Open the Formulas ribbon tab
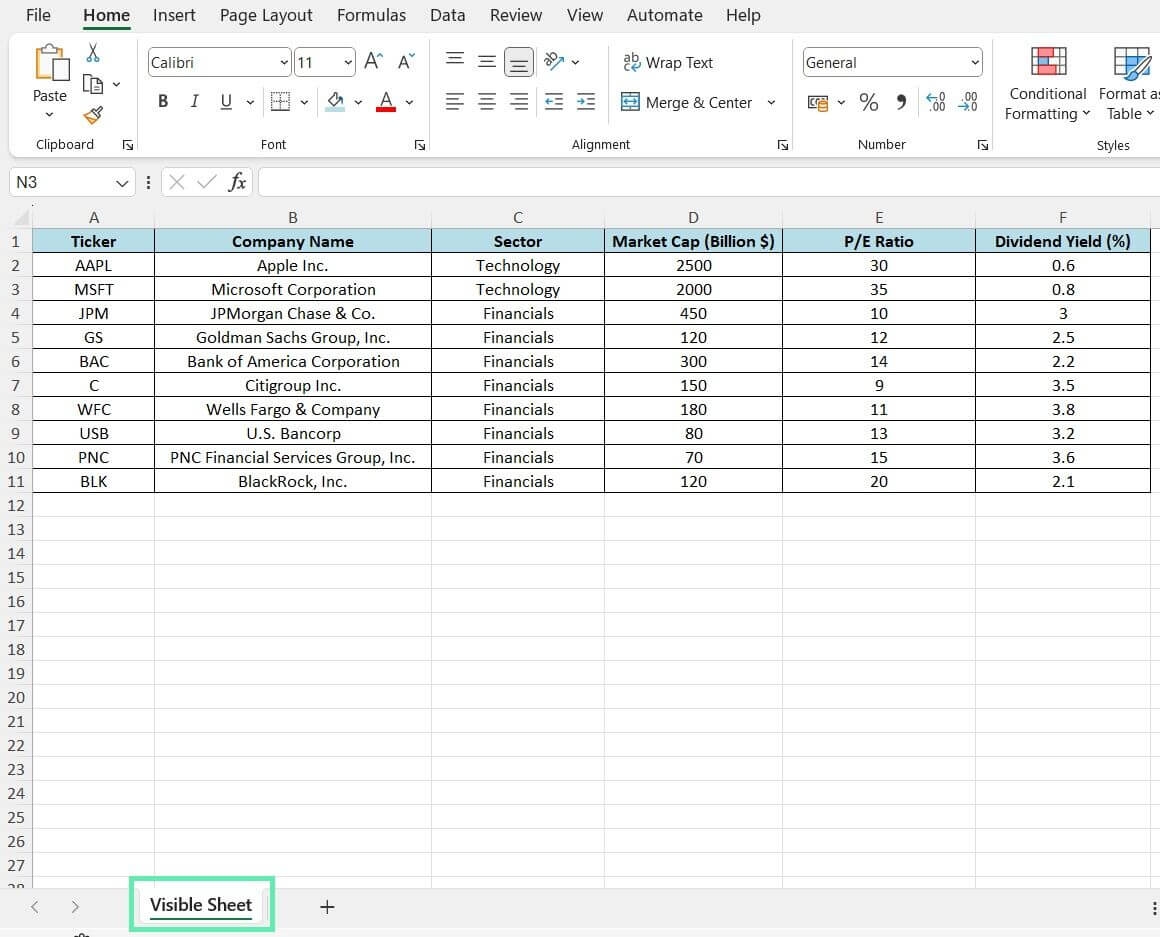1160x937 pixels. (371, 15)
